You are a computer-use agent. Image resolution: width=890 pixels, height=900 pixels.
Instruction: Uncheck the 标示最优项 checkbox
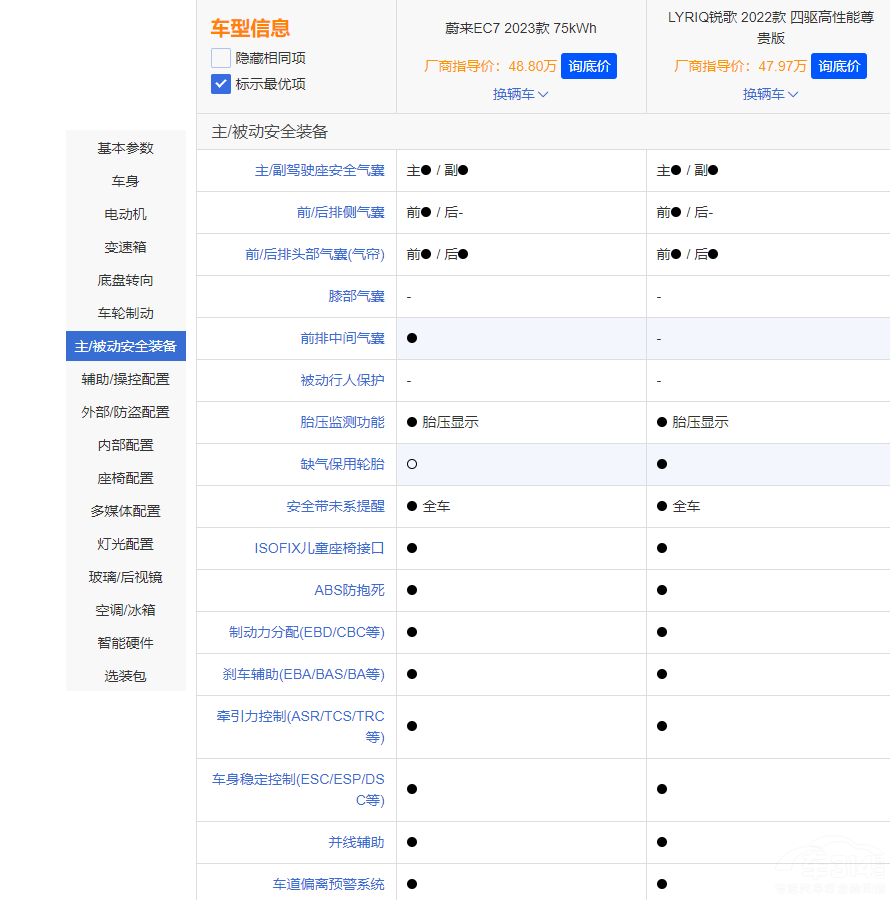pyautogui.click(x=221, y=84)
